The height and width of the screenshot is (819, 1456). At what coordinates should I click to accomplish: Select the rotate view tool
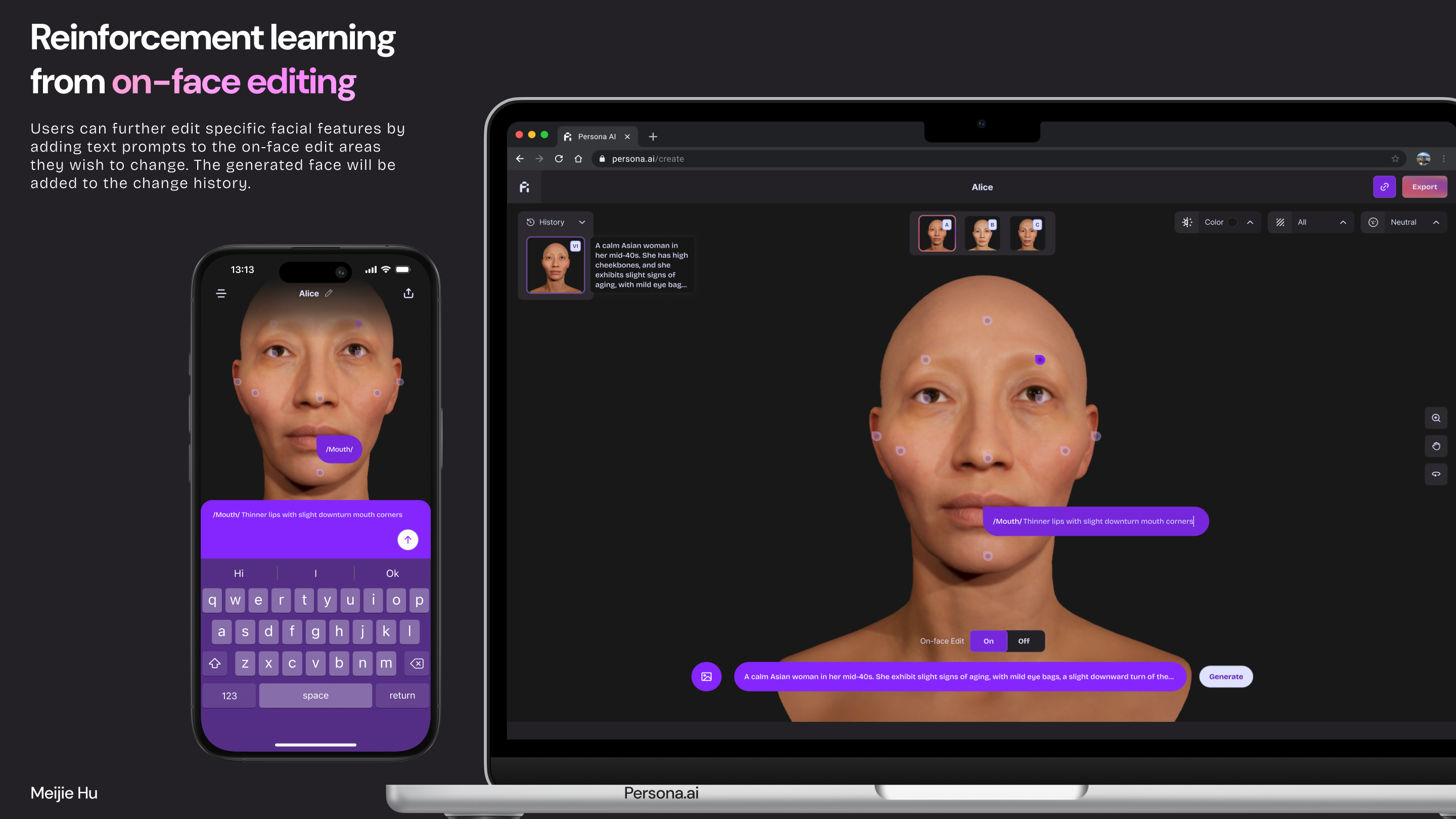coord(1436,474)
